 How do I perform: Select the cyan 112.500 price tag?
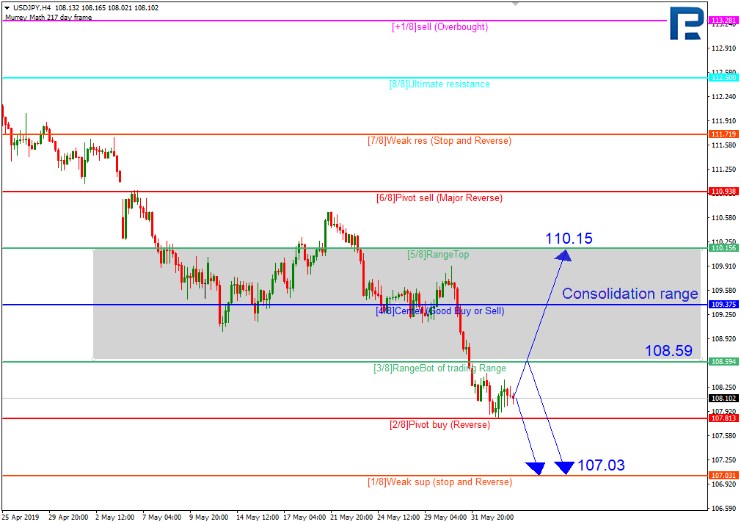pyautogui.click(x=721, y=77)
